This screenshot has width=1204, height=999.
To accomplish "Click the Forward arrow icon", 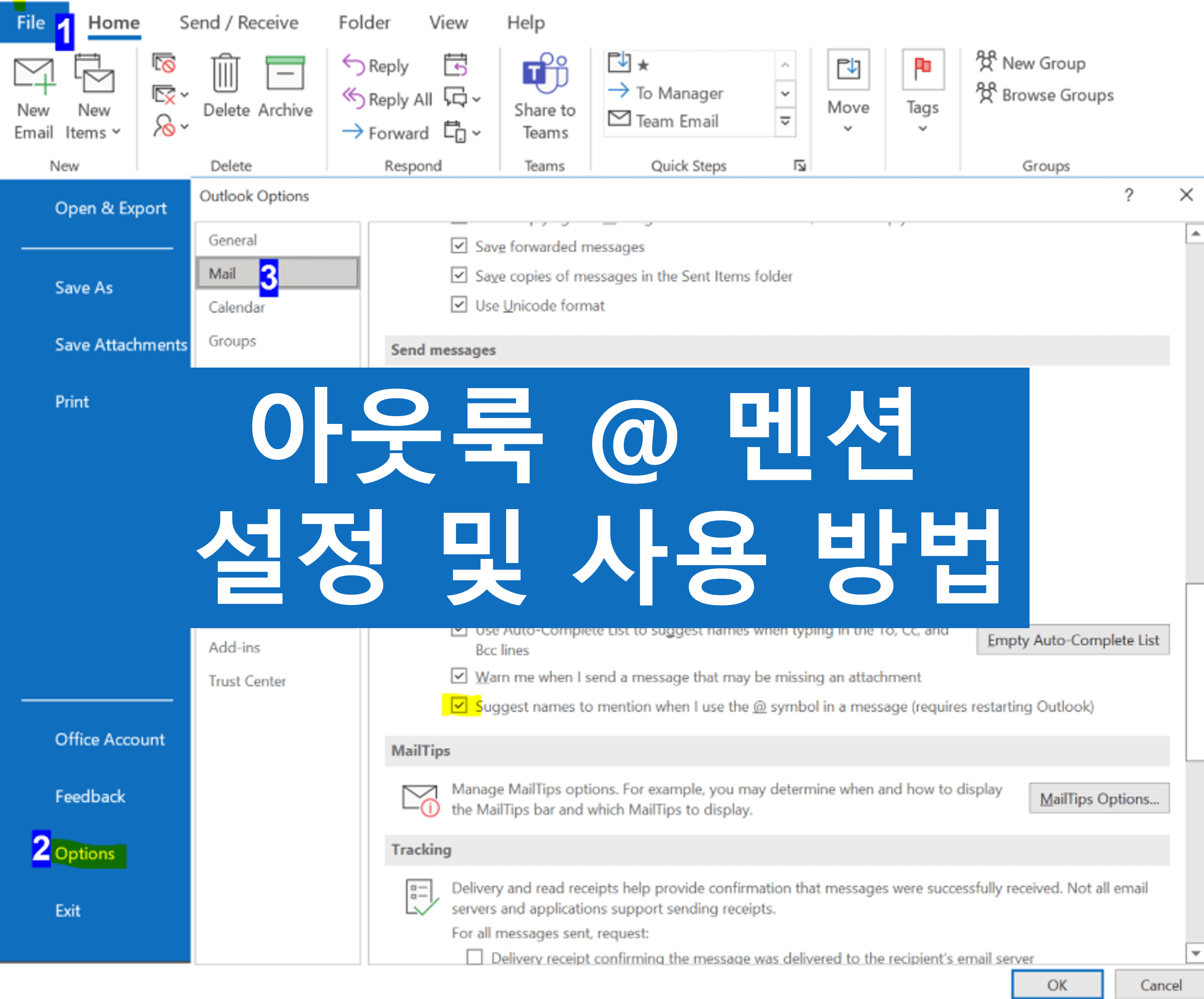I will [x=353, y=131].
